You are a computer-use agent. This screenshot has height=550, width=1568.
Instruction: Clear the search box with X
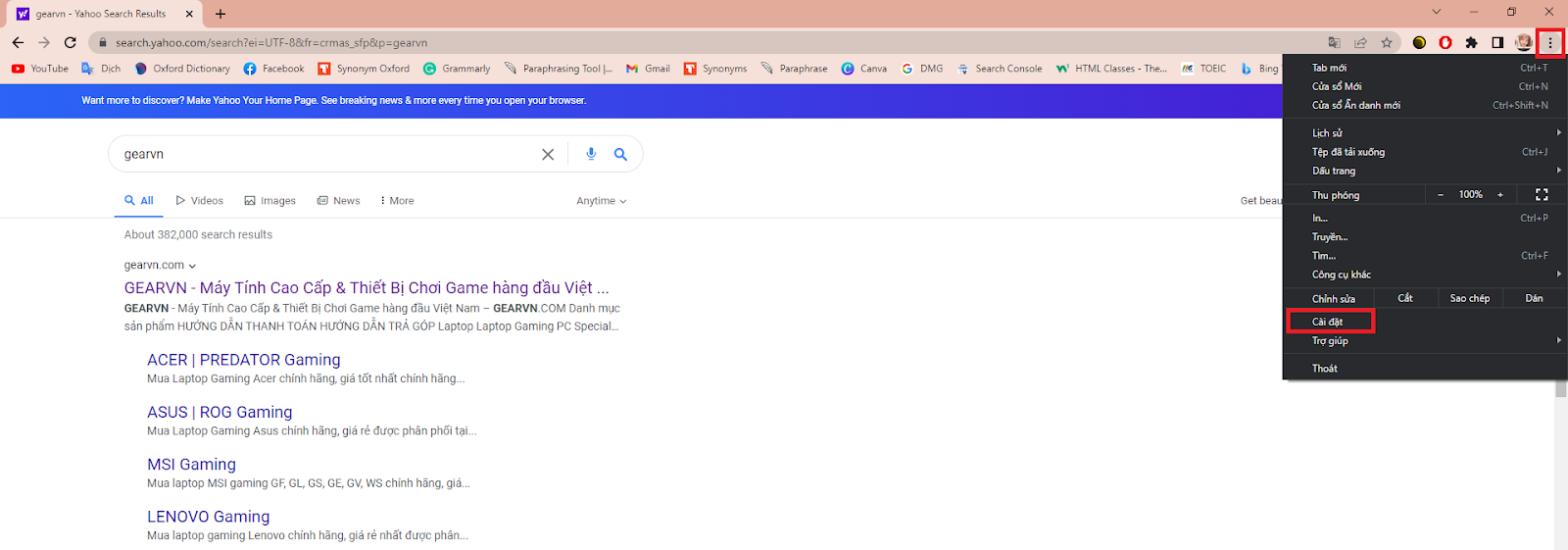click(548, 154)
